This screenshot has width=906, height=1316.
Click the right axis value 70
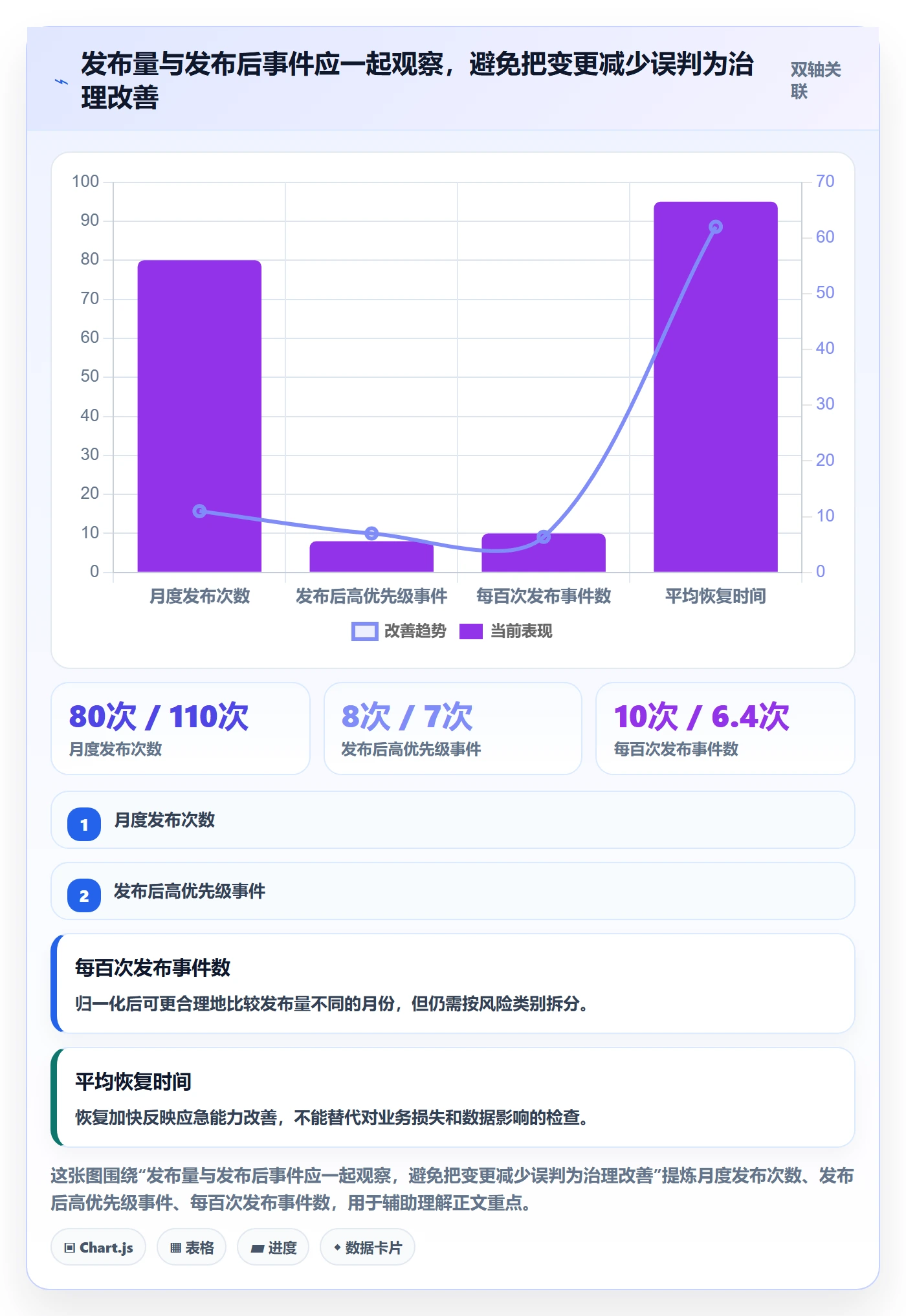tap(825, 181)
